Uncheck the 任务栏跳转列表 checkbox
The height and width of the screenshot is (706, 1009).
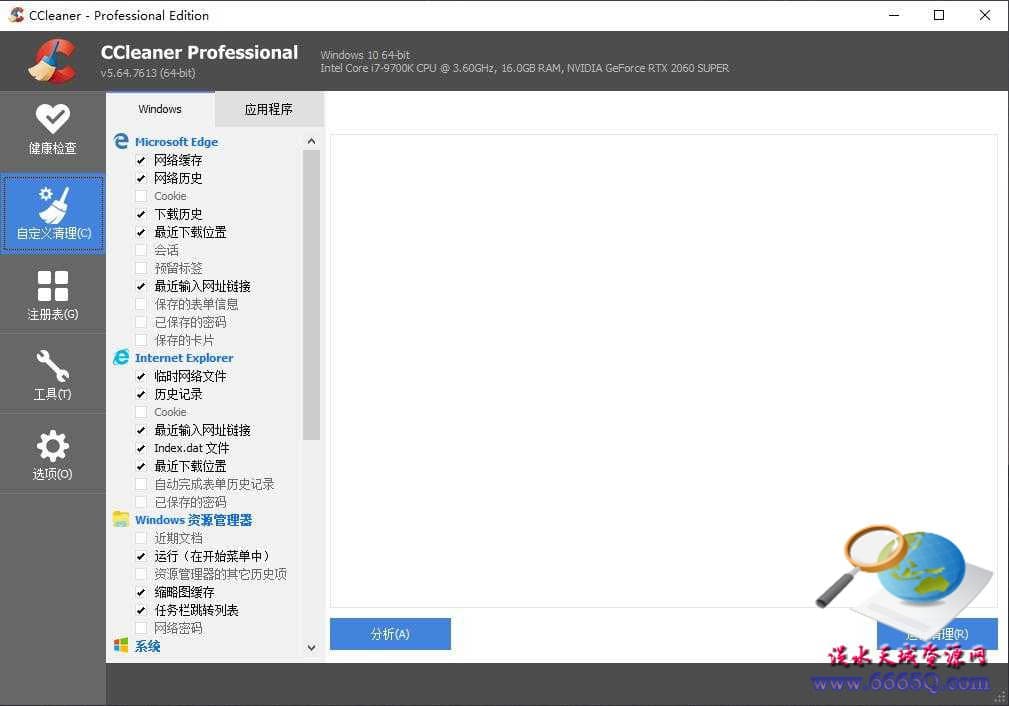tap(141, 610)
